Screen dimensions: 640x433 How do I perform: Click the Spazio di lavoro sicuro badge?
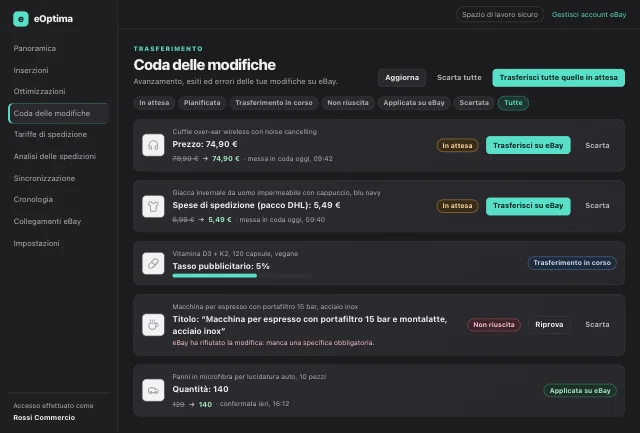click(500, 15)
